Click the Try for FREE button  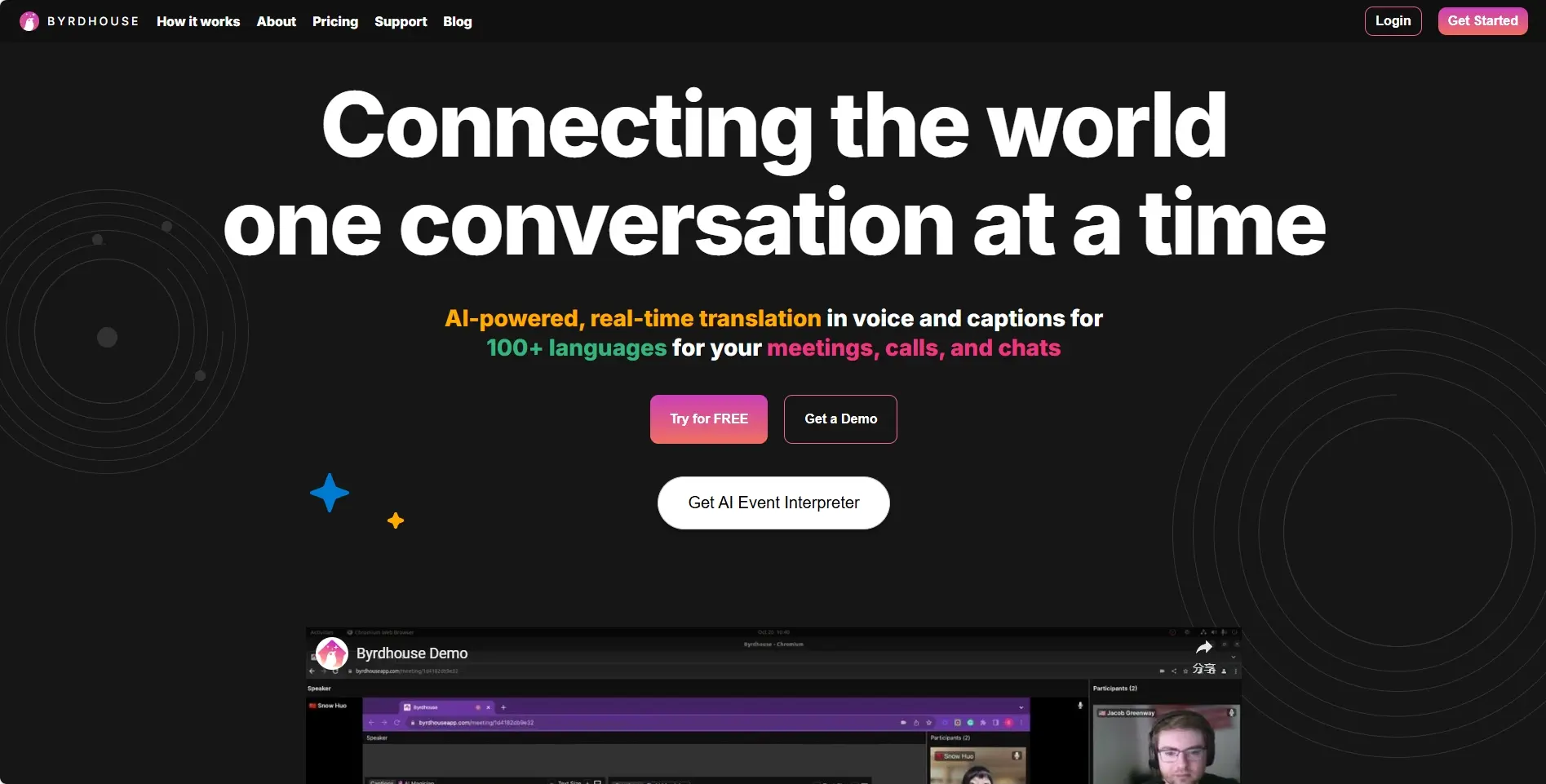(x=709, y=419)
